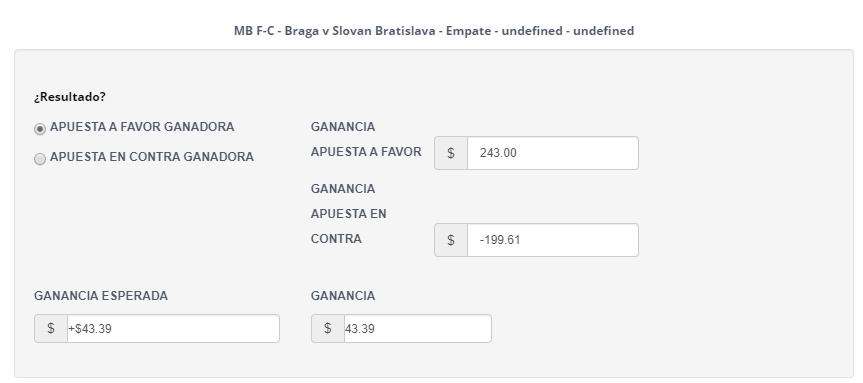Screen dimensions: 863x383
Task: Select the APUESTA EN CONTRA GANADORA radio button
Action: (40, 159)
